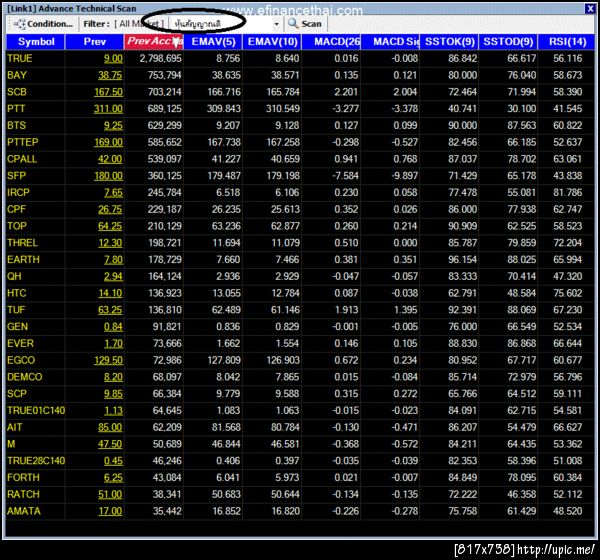The width and height of the screenshot is (600, 560).
Task: Open the 129.50 Prev price link
Action: [108, 361]
